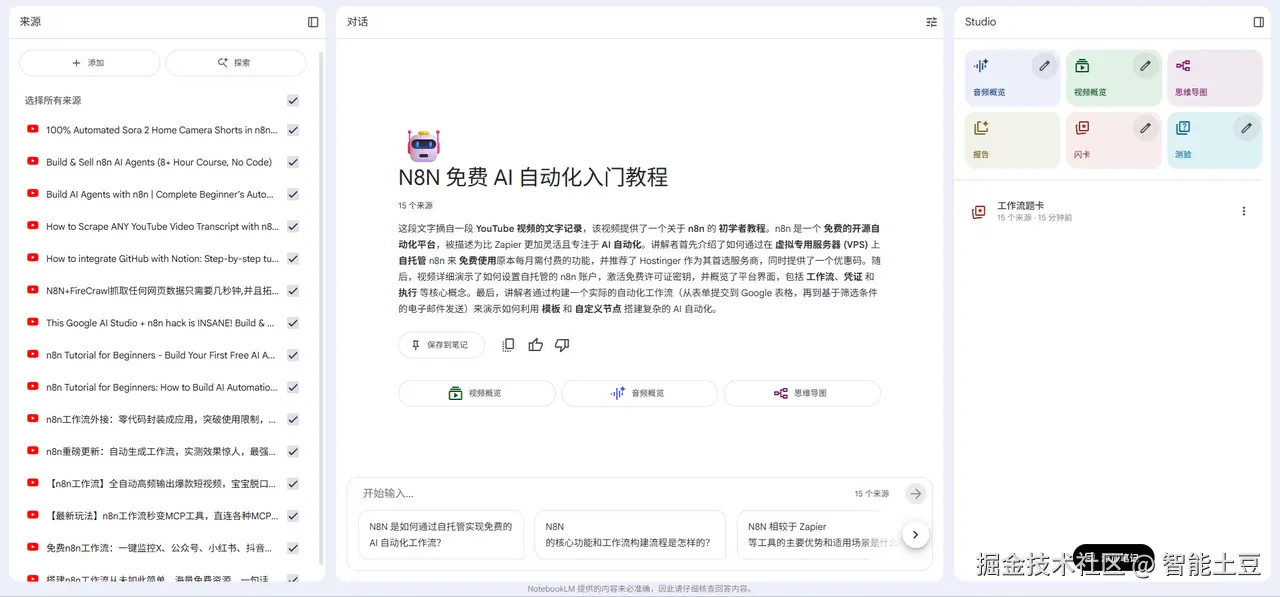Open source n8n工作流外接：零代码封装成应用
1280x597 pixels.
[162, 419]
